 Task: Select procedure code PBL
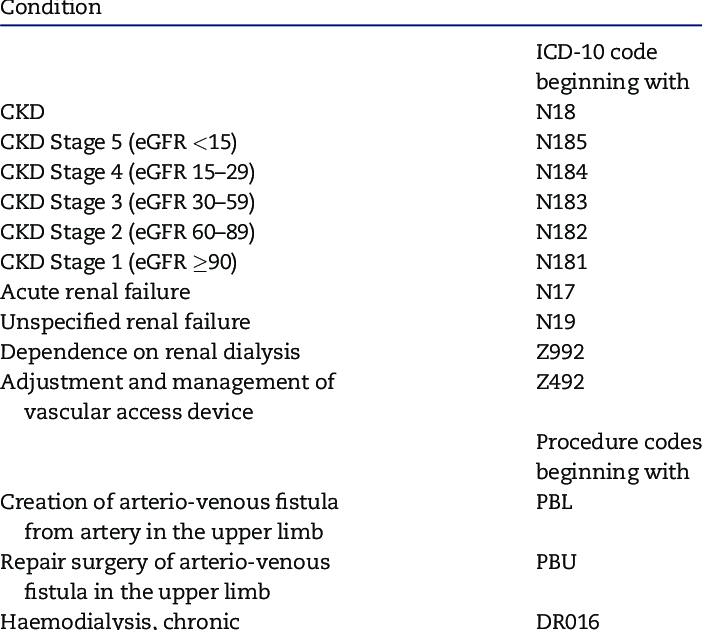(x=554, y=502)
